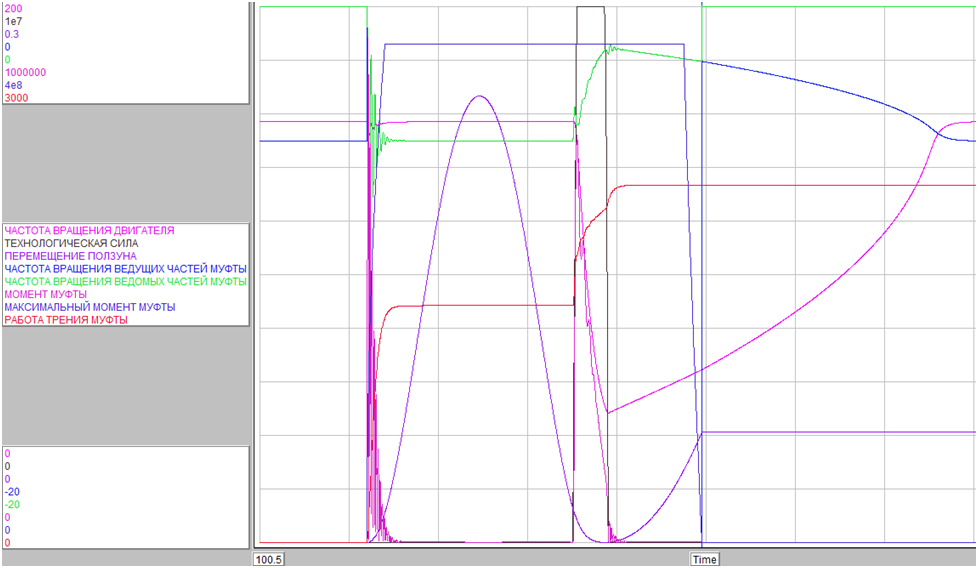This screenshot has height=568, width=978.
Task: Click the ПЕРЕМЕЩЕНИЕ ПОЛЗУНА legend item
Action: point(70,256)
